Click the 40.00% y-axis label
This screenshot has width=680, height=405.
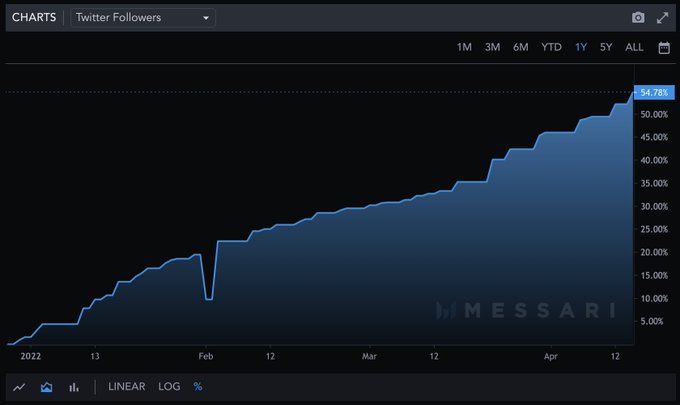(654, 160)
